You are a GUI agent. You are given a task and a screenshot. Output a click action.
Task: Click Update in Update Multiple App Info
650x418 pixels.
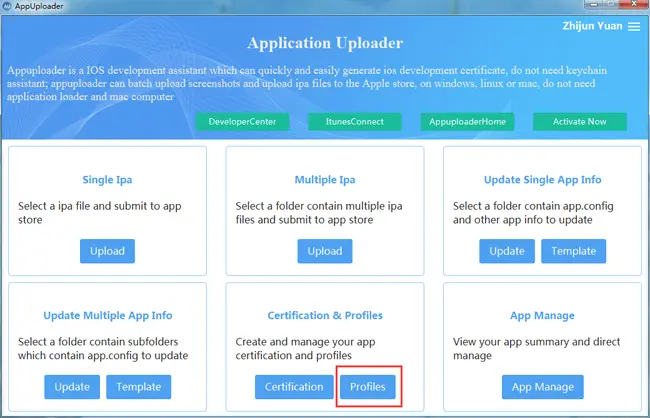click(x=72, y=387)
